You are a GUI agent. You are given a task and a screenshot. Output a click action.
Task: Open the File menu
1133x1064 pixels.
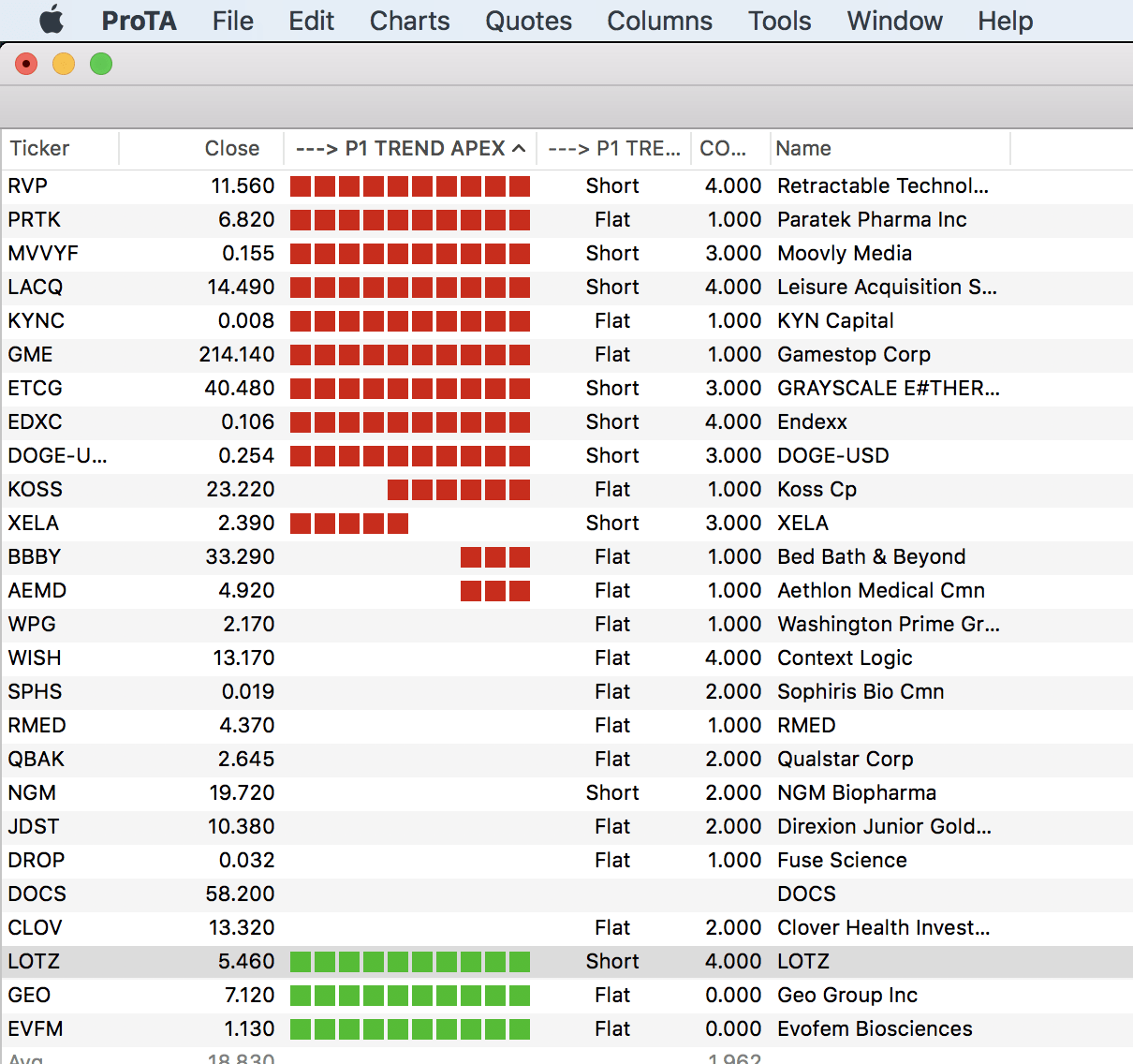coord(232,21)
